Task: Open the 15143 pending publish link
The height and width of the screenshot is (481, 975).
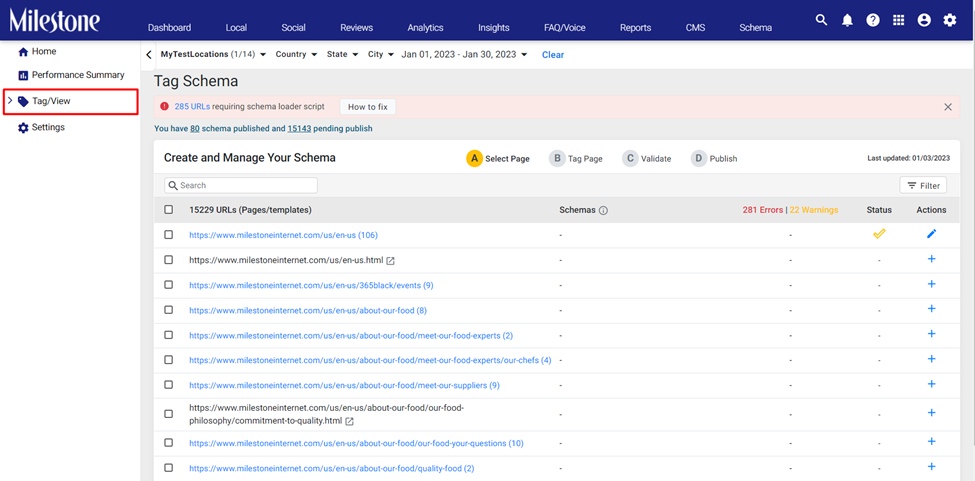Action: tap(299, 129)
